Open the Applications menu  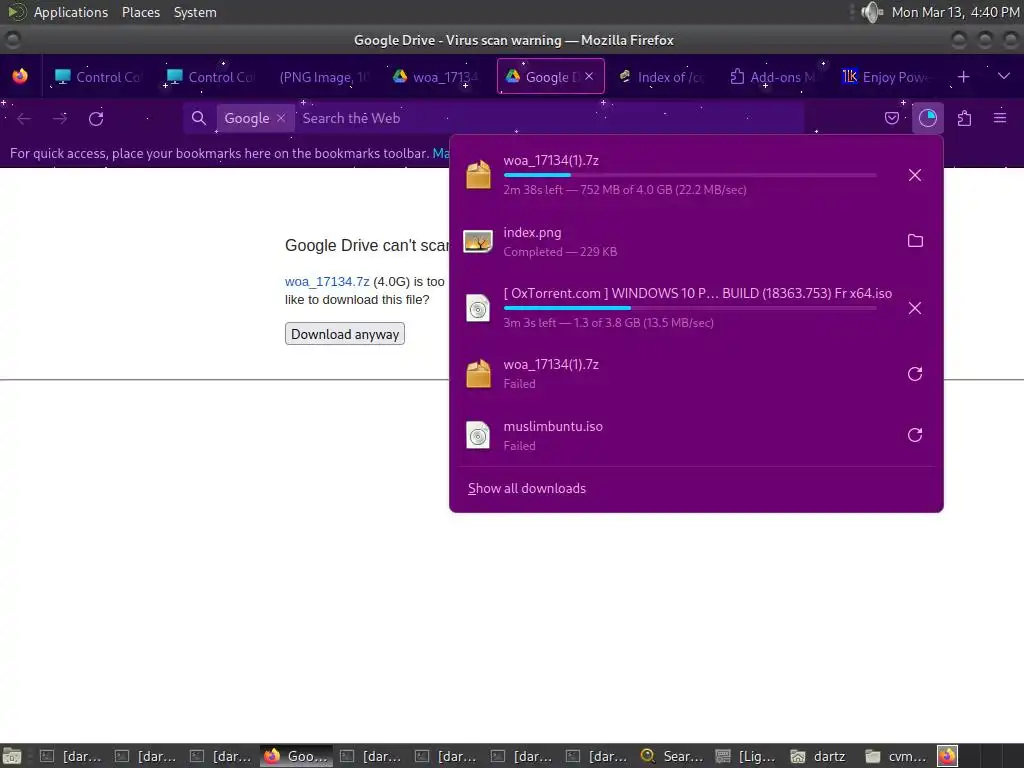(71, 12)
